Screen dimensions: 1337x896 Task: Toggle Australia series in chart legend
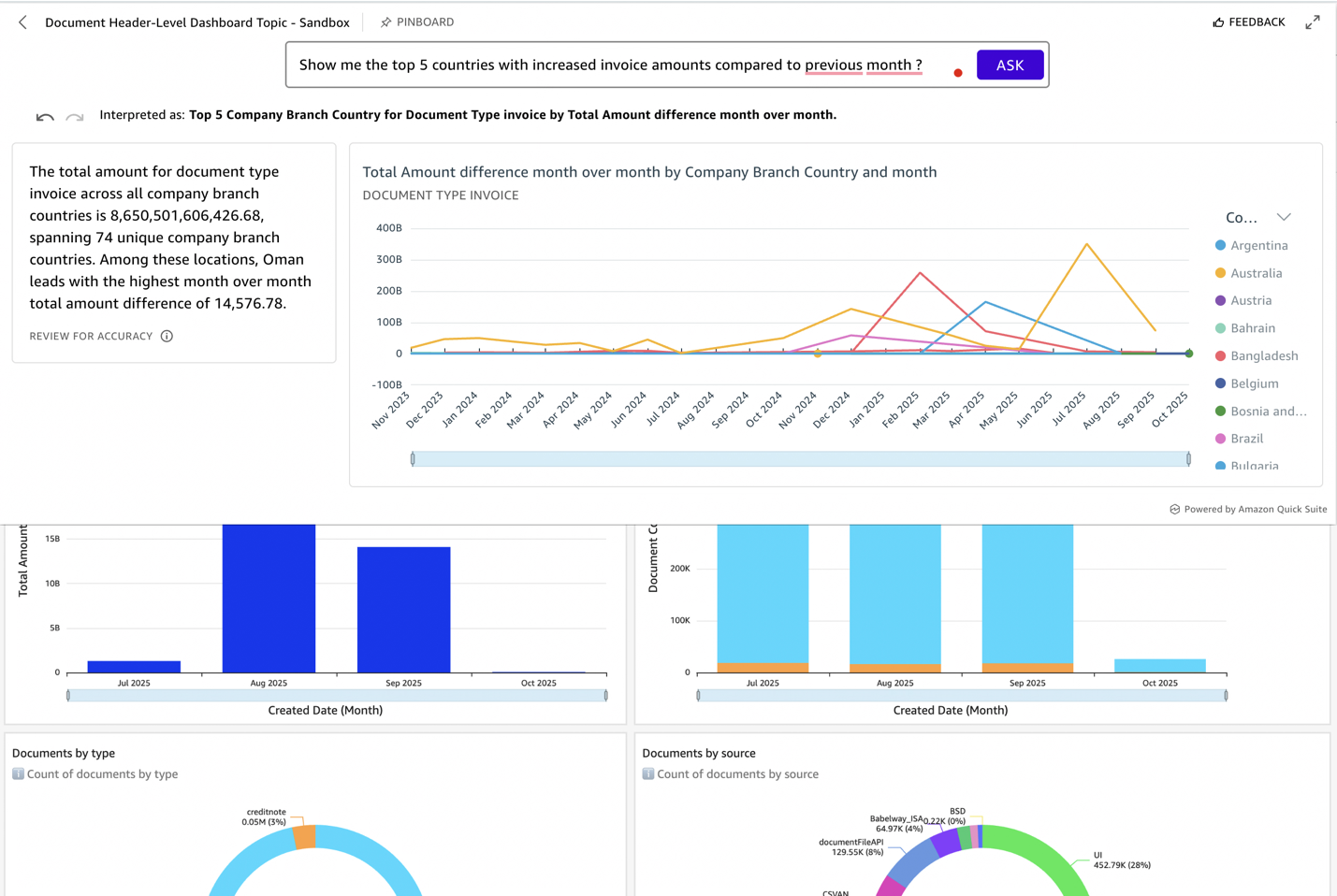[1256, 273]
